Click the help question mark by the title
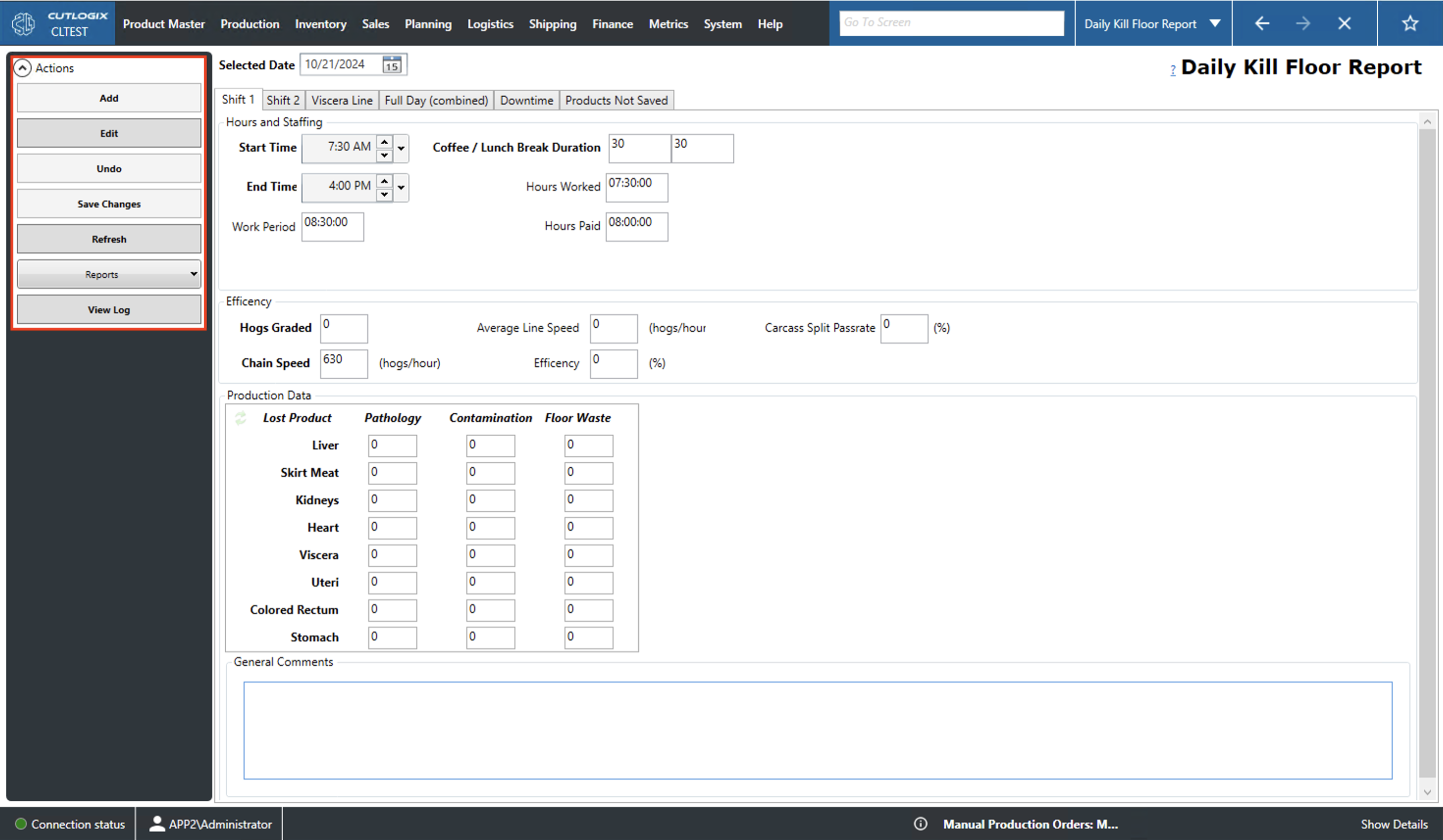The width and height of the screenshot is (1443, 840). (1173, 69)
